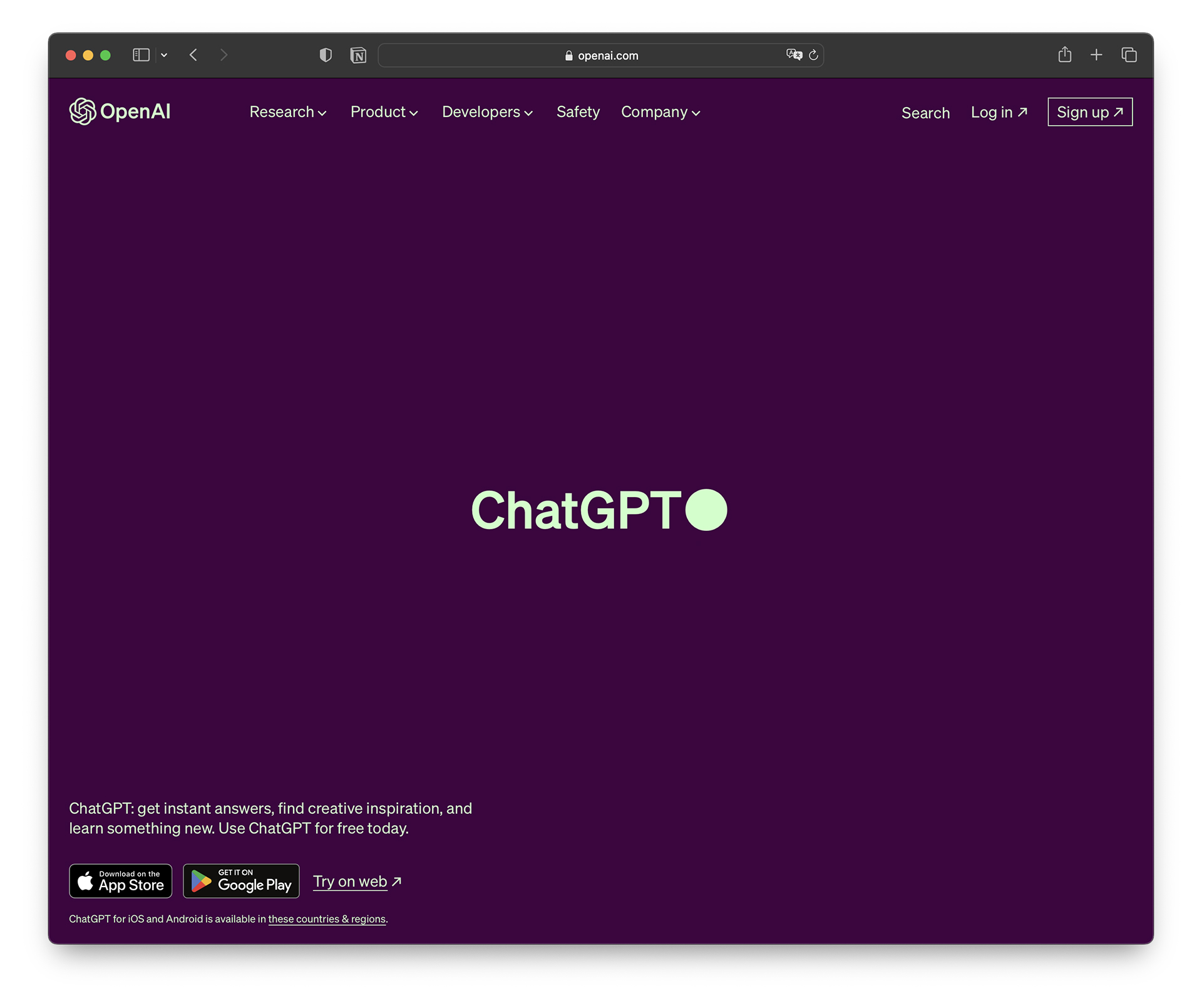Click the Try on web link

tap(357, 882)
